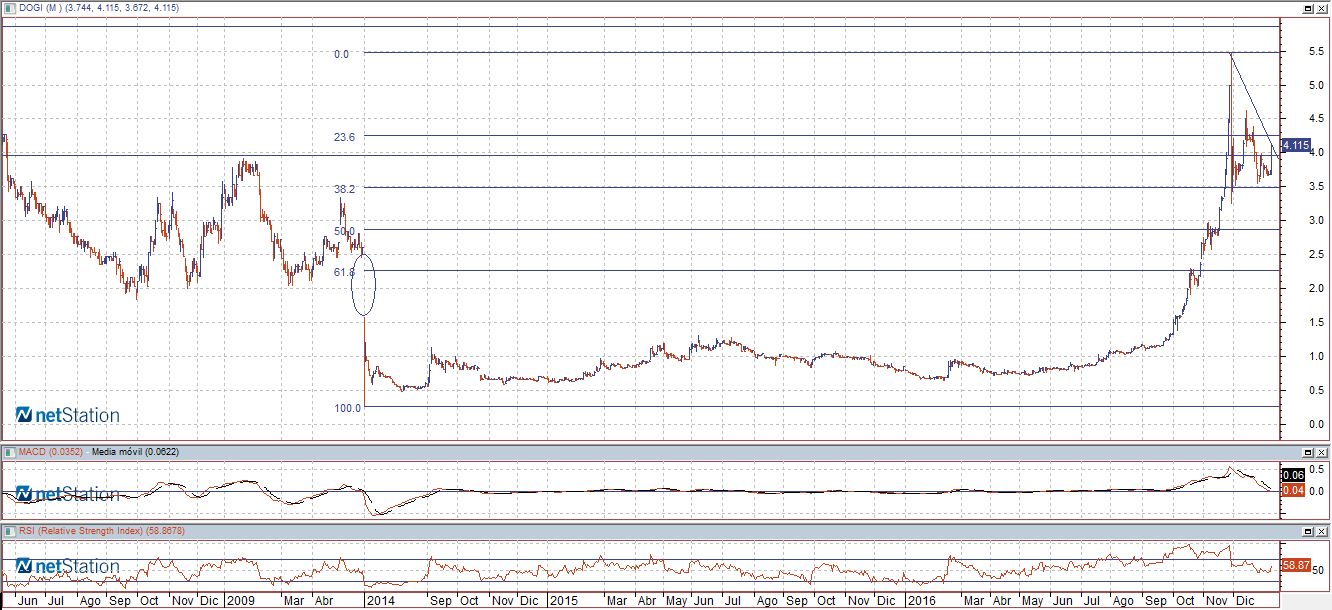Click the 2016 year label on time axis
The width and height of the screenshot is (1332, 610).
pyautogui.click(x=920, y=601)
